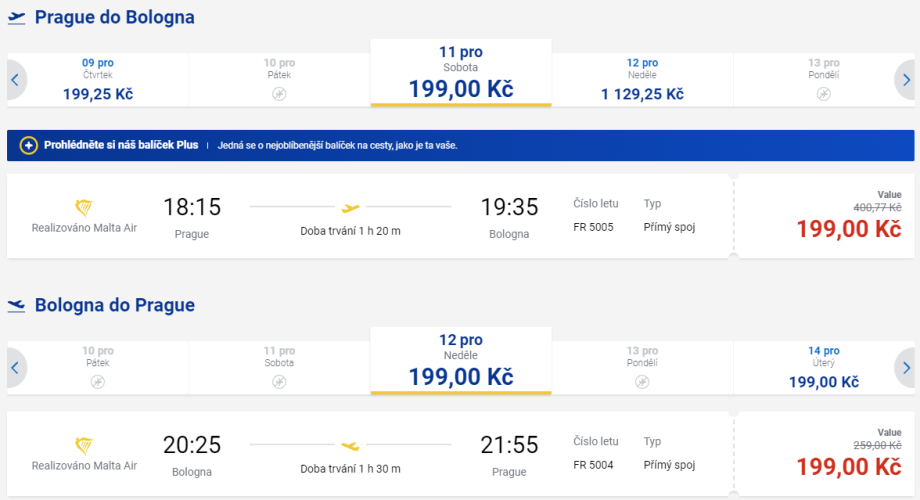Screen dimensions: 920x500
Task: Click the no-flight icon under 10 pro Pátek outbound
Action: coord(279,94)
